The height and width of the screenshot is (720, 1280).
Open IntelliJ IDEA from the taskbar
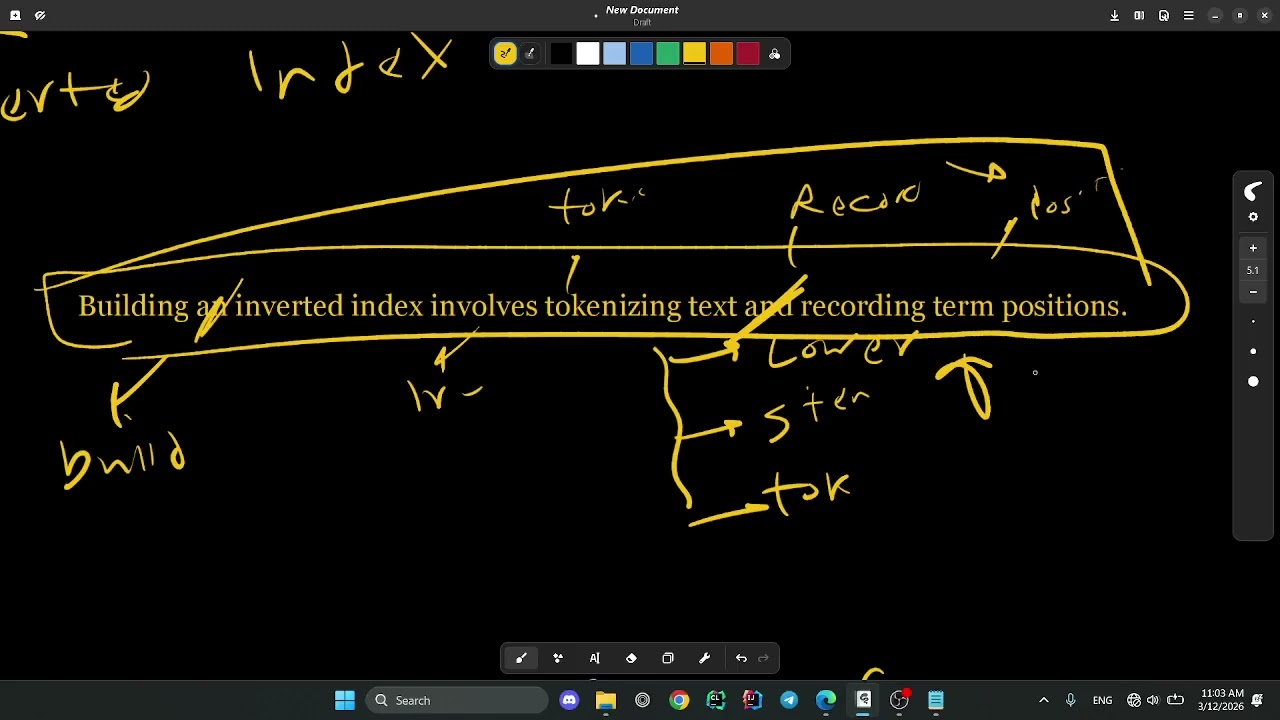click(x=752, y=700)
